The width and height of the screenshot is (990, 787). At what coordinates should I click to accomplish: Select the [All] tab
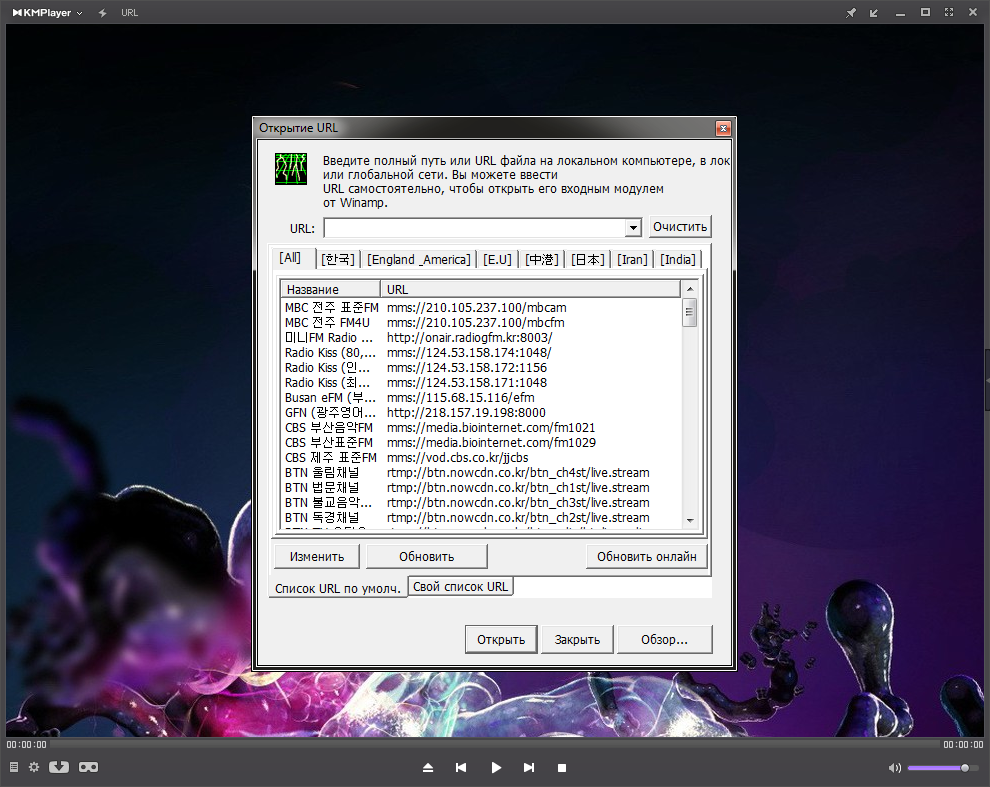pos(290,258)
